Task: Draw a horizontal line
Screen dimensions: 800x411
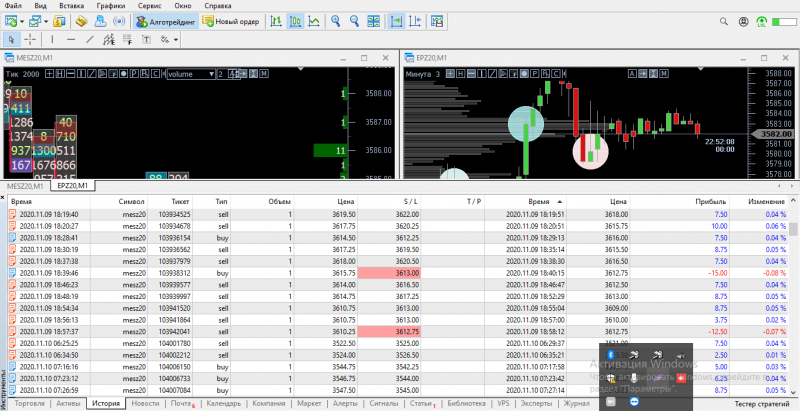Action: pyautogui.click(x=71, y=39)
